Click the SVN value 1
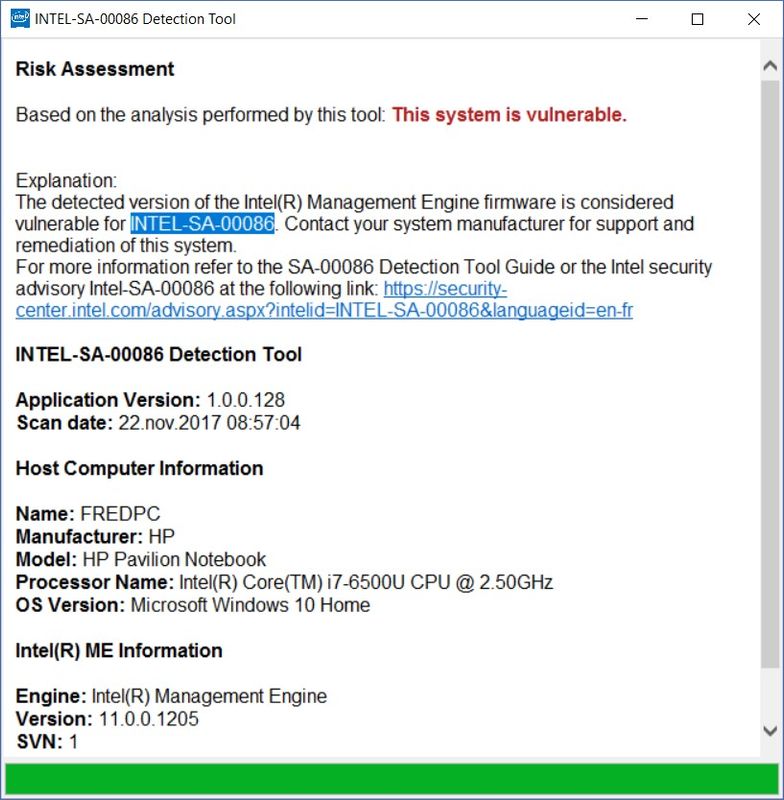 point(73,742)
